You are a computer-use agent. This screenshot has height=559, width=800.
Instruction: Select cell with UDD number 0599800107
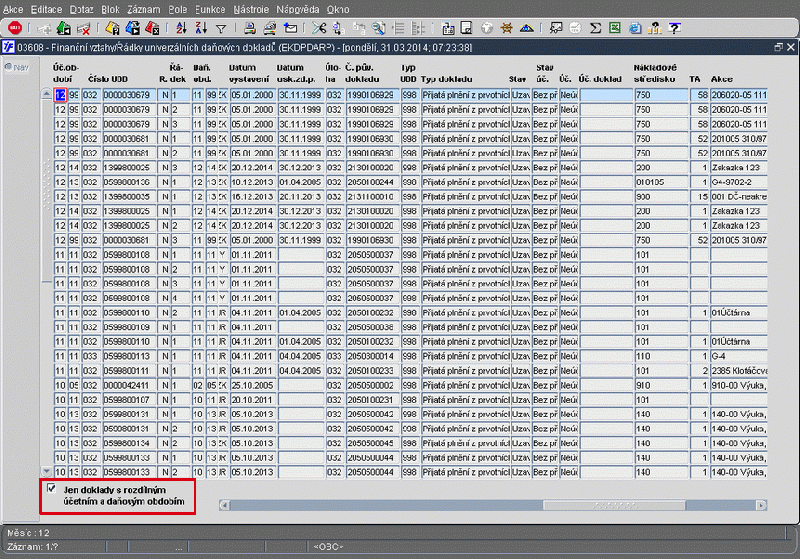[x=129, y=400]
